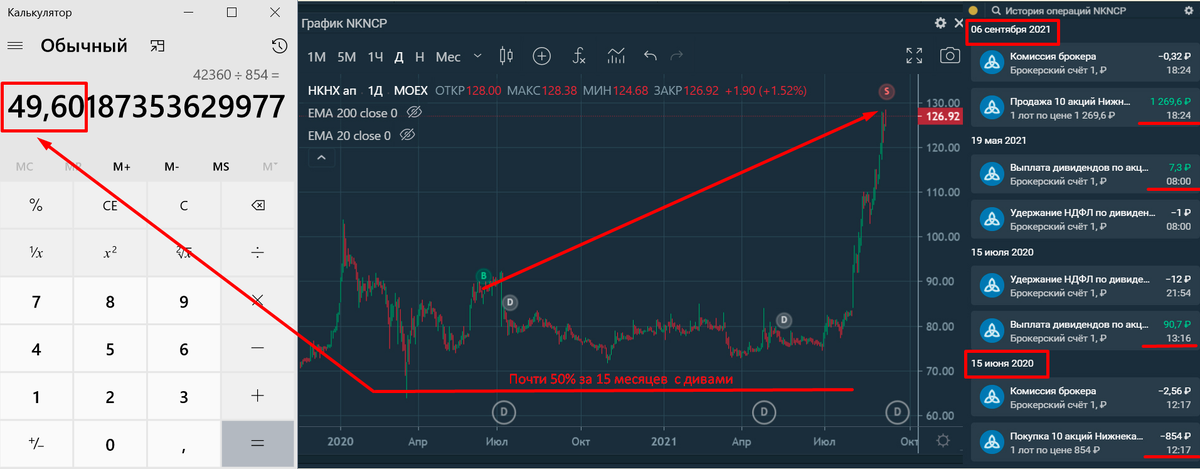The height and width of the screenshot is (469, 1200).
Task: Open the calculator hamburger navigation menu
Action: 15,46
